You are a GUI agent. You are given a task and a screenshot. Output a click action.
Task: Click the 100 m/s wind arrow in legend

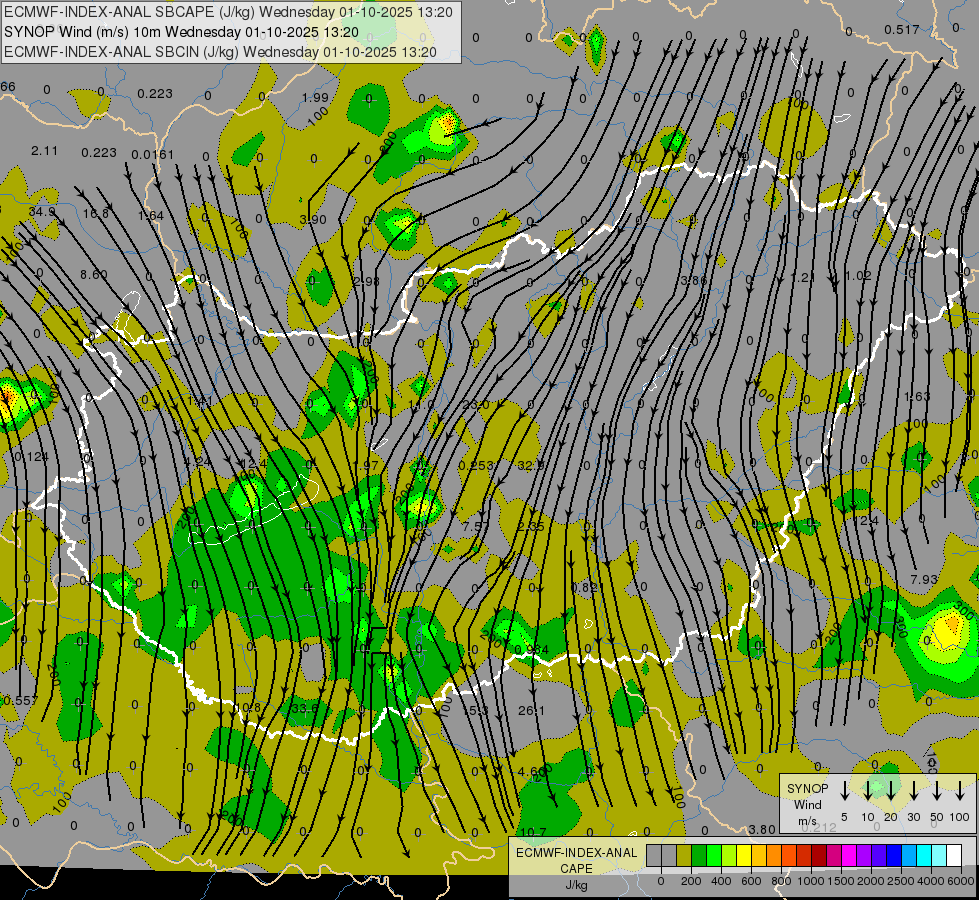[x=960, y=792]
